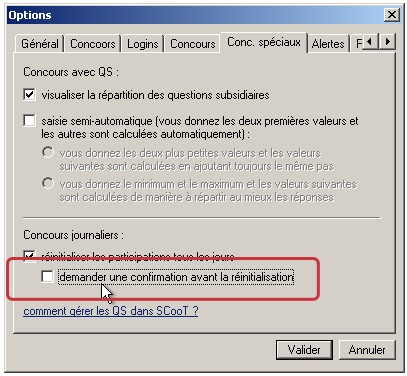Image resolution: width=407 pixels, height=376 pixels.
Task: Check demander une confirmation avant la réinitialisation
Action: tap(47, 276)
